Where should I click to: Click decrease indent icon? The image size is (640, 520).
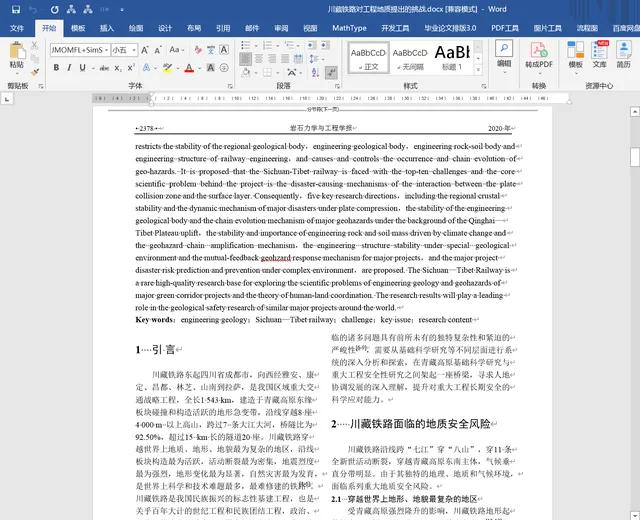pos(311,45)
